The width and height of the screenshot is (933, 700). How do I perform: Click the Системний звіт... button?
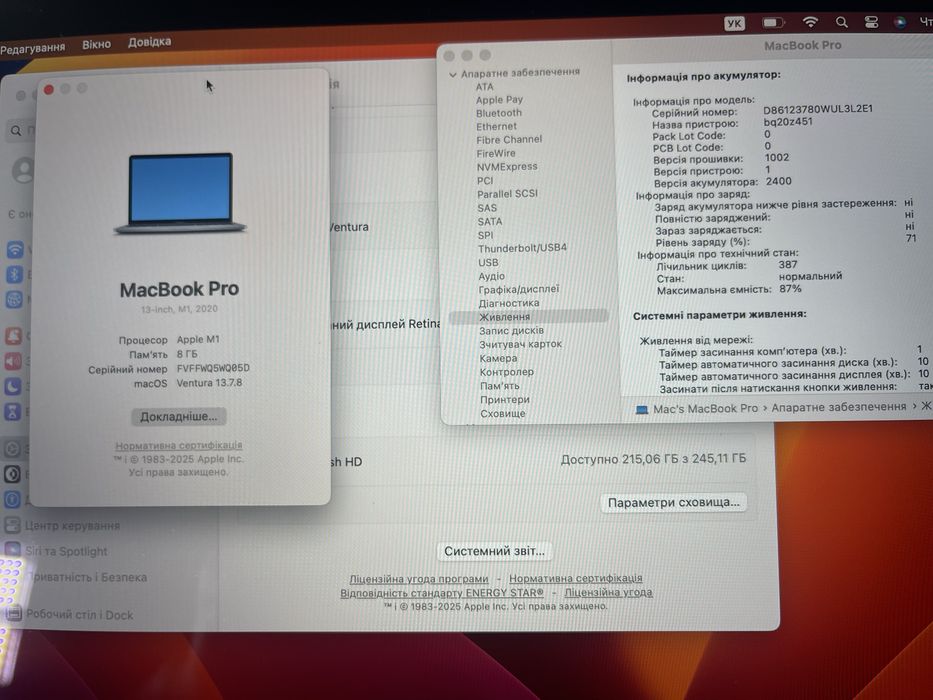click(x=494, y=551)
